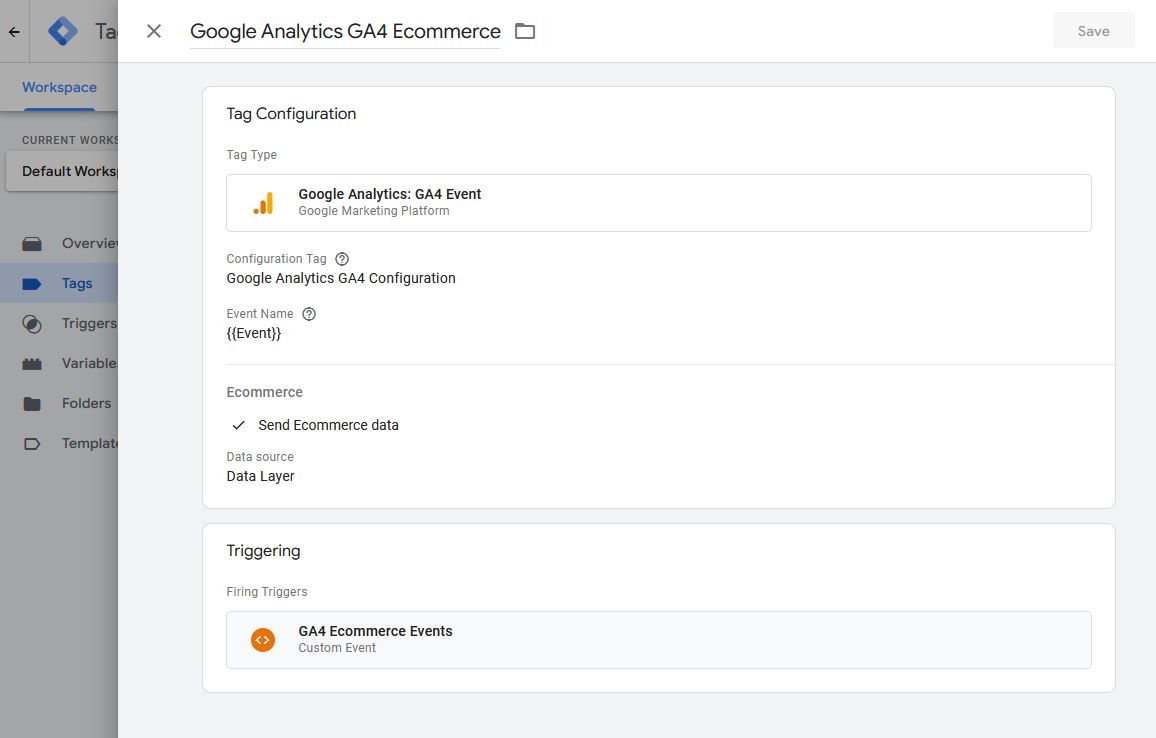The height and width of the screenshot is (738, 1156).
Task: Select the Tags icon in sidebar
Action: (32, 284)
